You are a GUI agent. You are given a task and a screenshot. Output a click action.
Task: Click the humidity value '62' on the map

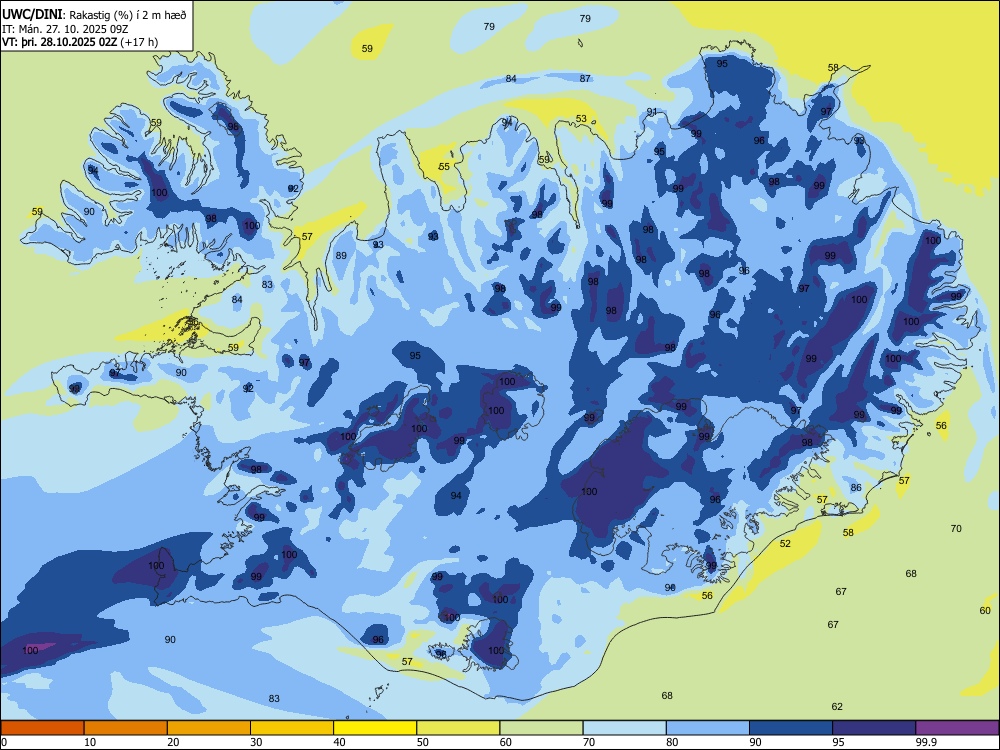point(837,707)
